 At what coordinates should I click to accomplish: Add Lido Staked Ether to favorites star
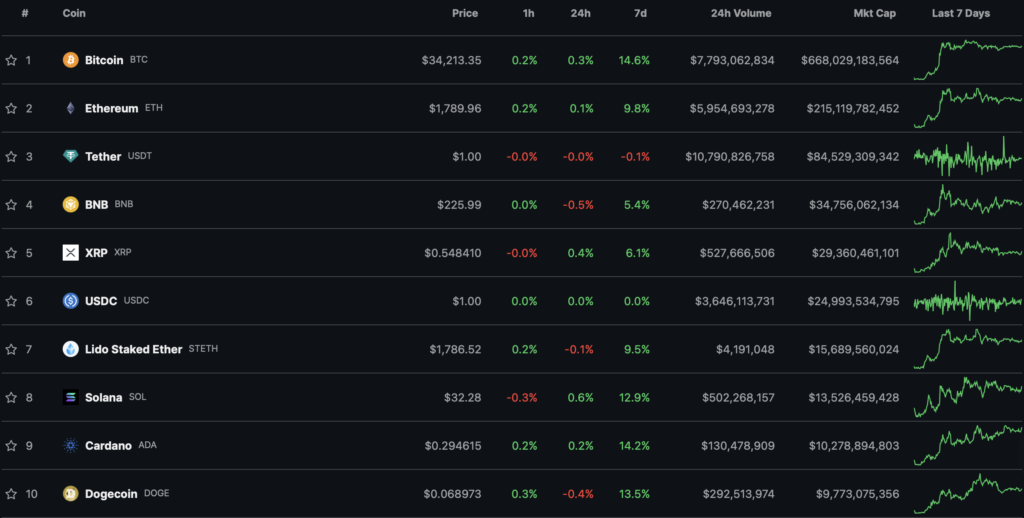11,349
